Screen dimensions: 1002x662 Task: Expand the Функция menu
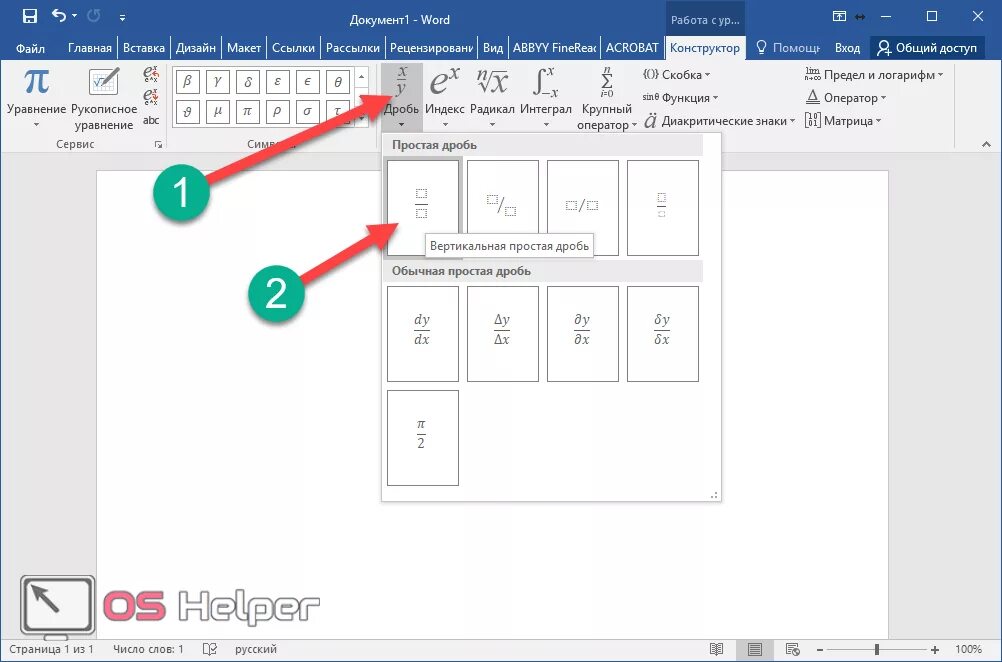(680, 98)
